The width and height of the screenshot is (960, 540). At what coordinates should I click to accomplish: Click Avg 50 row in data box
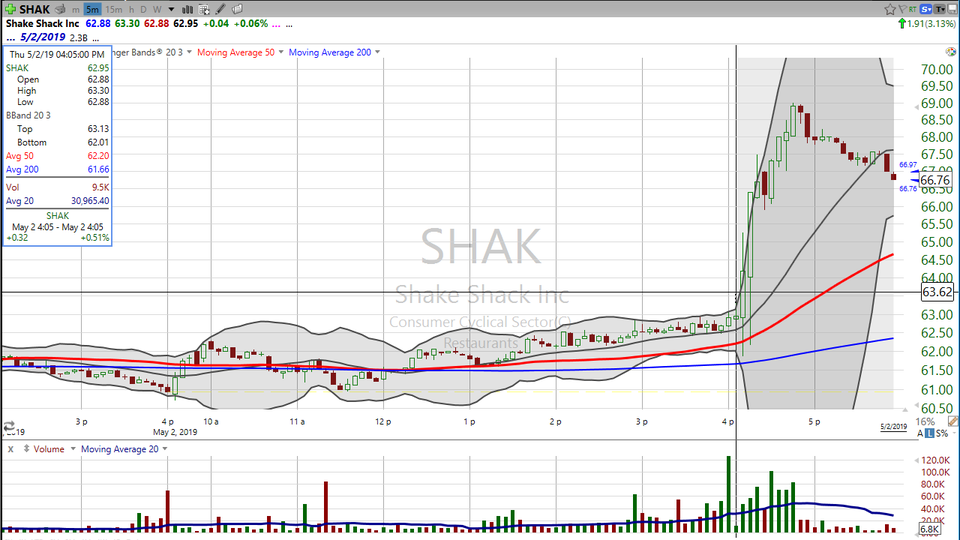pyautogui.click(x=58, y=156)
